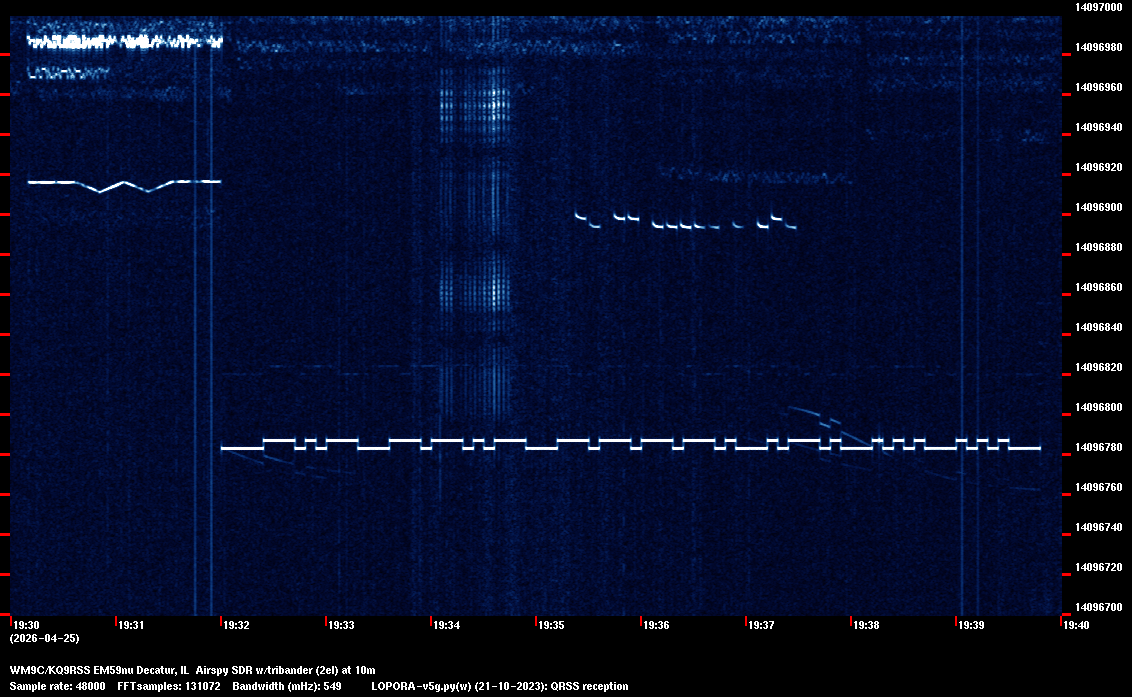Image resolution: width=1132 pixels, height=697 pixels.
Task: Click the 19:35 time axis label
Action: point(552,625)
